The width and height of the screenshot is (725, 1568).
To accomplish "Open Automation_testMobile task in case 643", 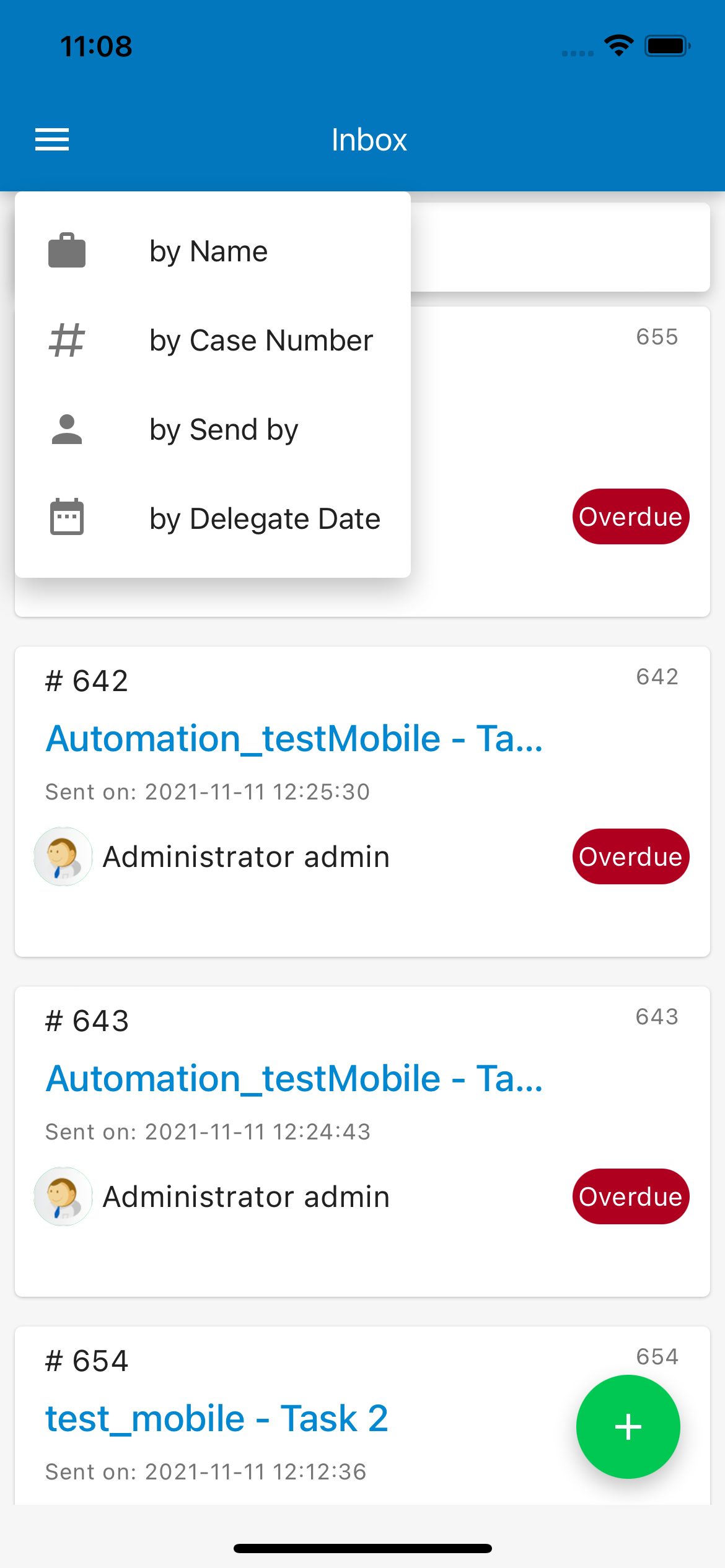I will (294, 1078).
